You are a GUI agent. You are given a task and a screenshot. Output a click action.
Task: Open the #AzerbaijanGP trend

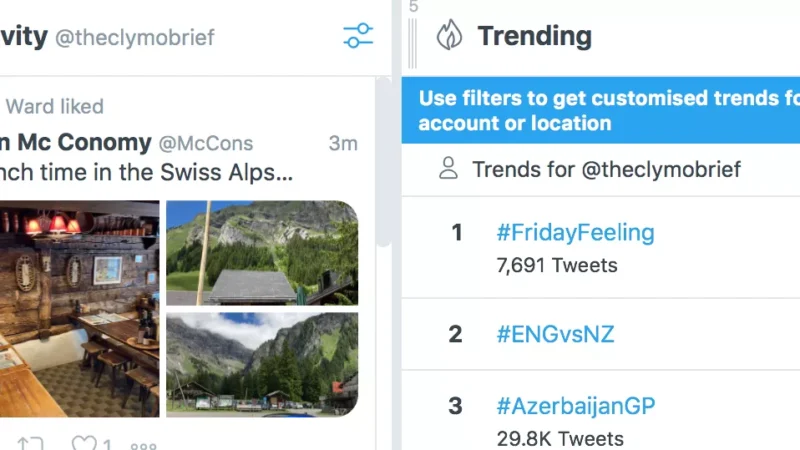[x=575, y=407]
